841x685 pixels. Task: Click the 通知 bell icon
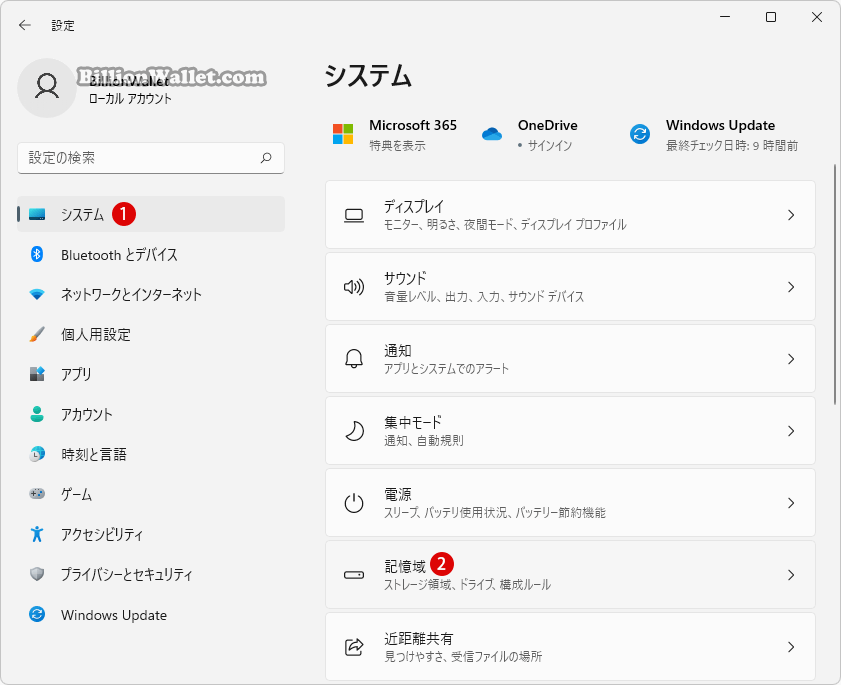click(x=354, y=359)
